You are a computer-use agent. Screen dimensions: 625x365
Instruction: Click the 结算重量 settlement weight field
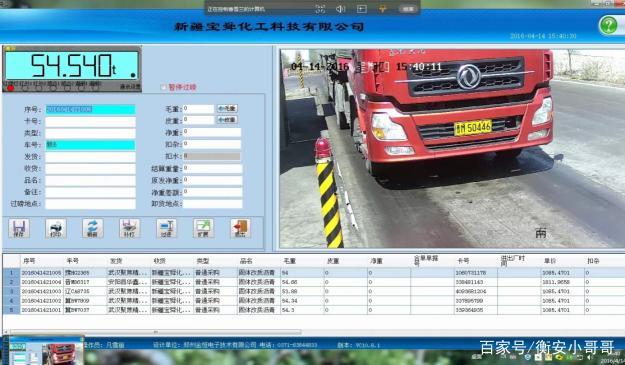click(x=212, y=169)
